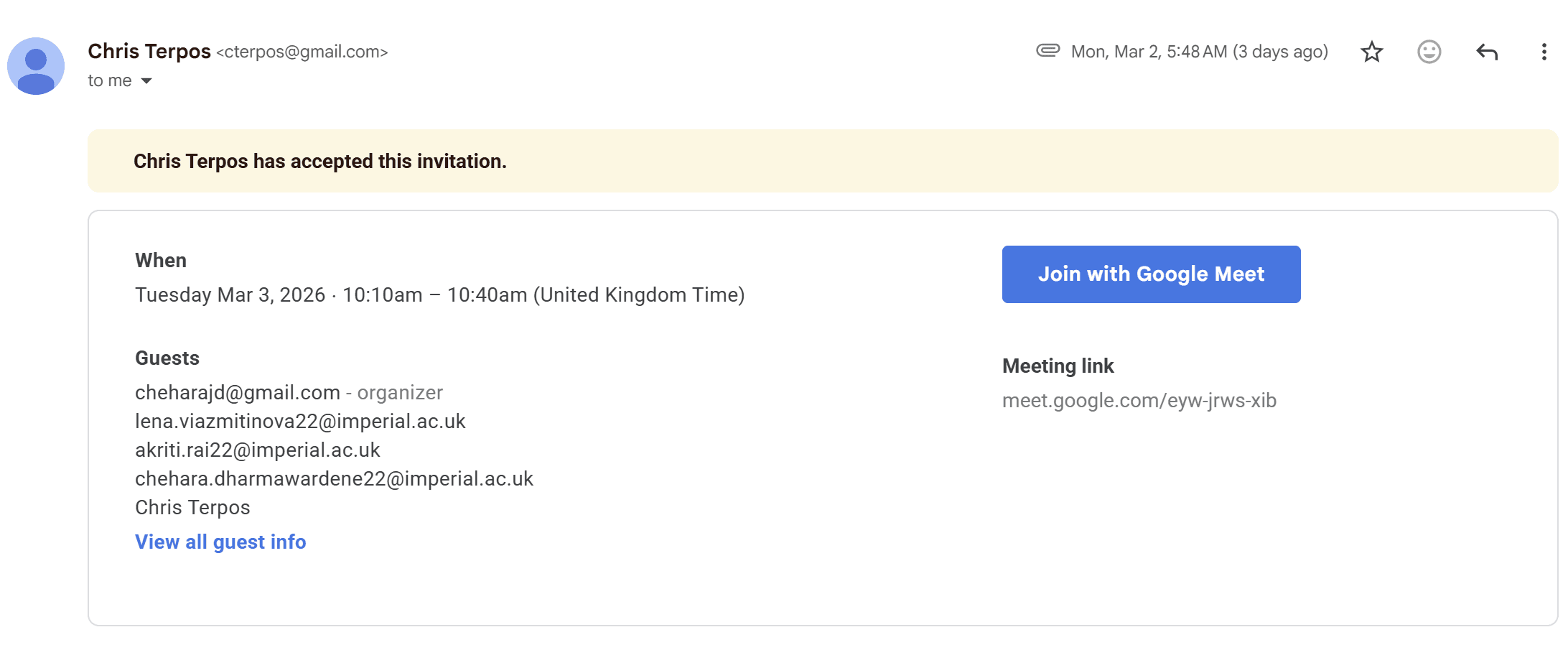
Task: Click the 'has accepted this invitation' banner
Action: pos(319,161)
